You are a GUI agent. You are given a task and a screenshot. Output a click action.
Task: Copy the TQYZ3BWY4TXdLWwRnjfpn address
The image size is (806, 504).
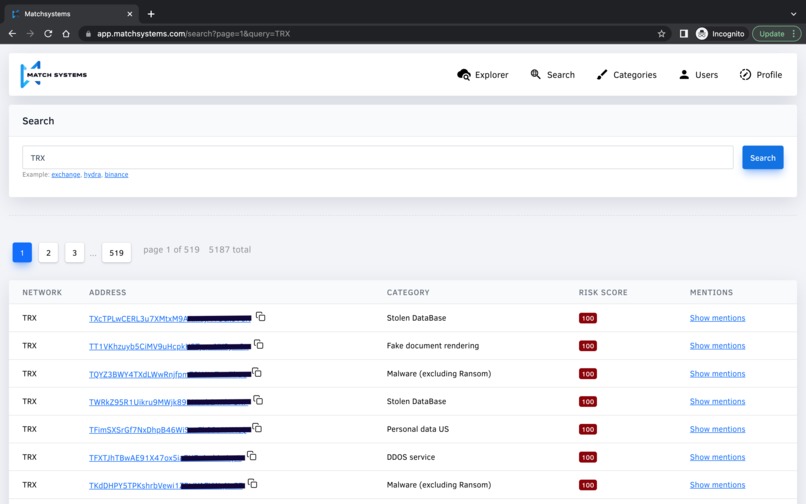pyautogui.click(x=257, y=372)
